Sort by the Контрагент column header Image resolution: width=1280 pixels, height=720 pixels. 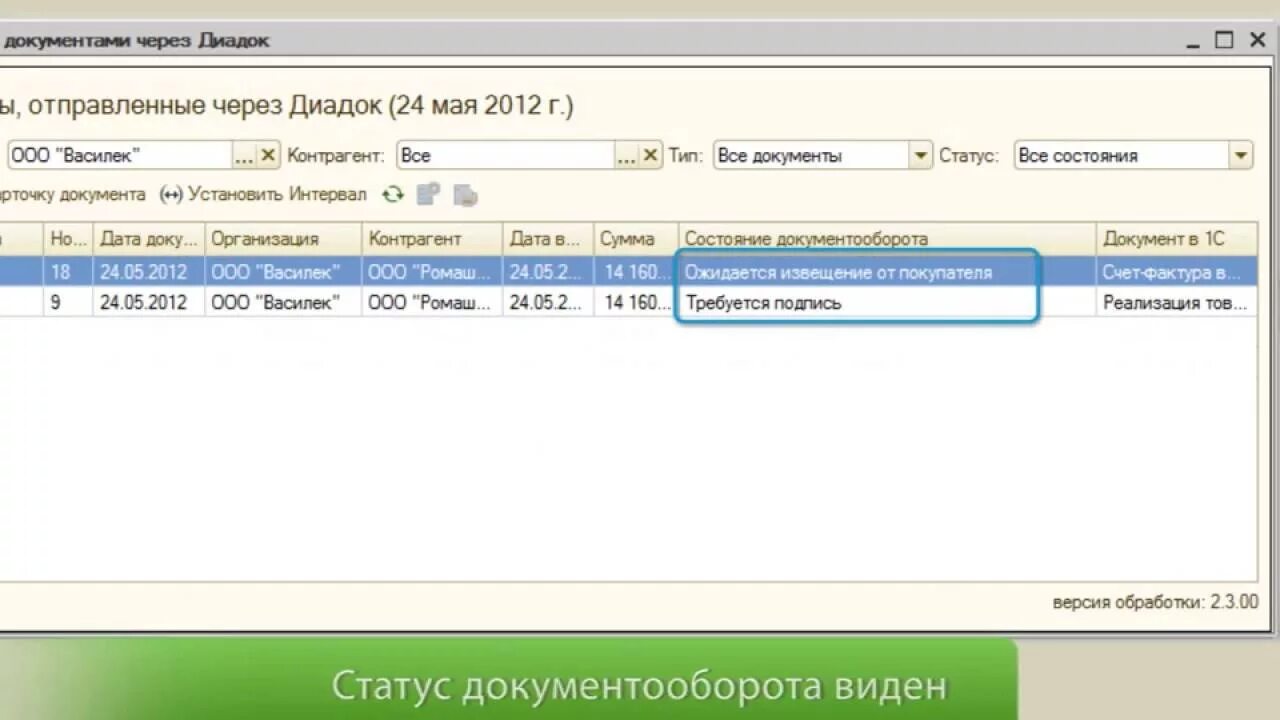(x=432, y=239)
